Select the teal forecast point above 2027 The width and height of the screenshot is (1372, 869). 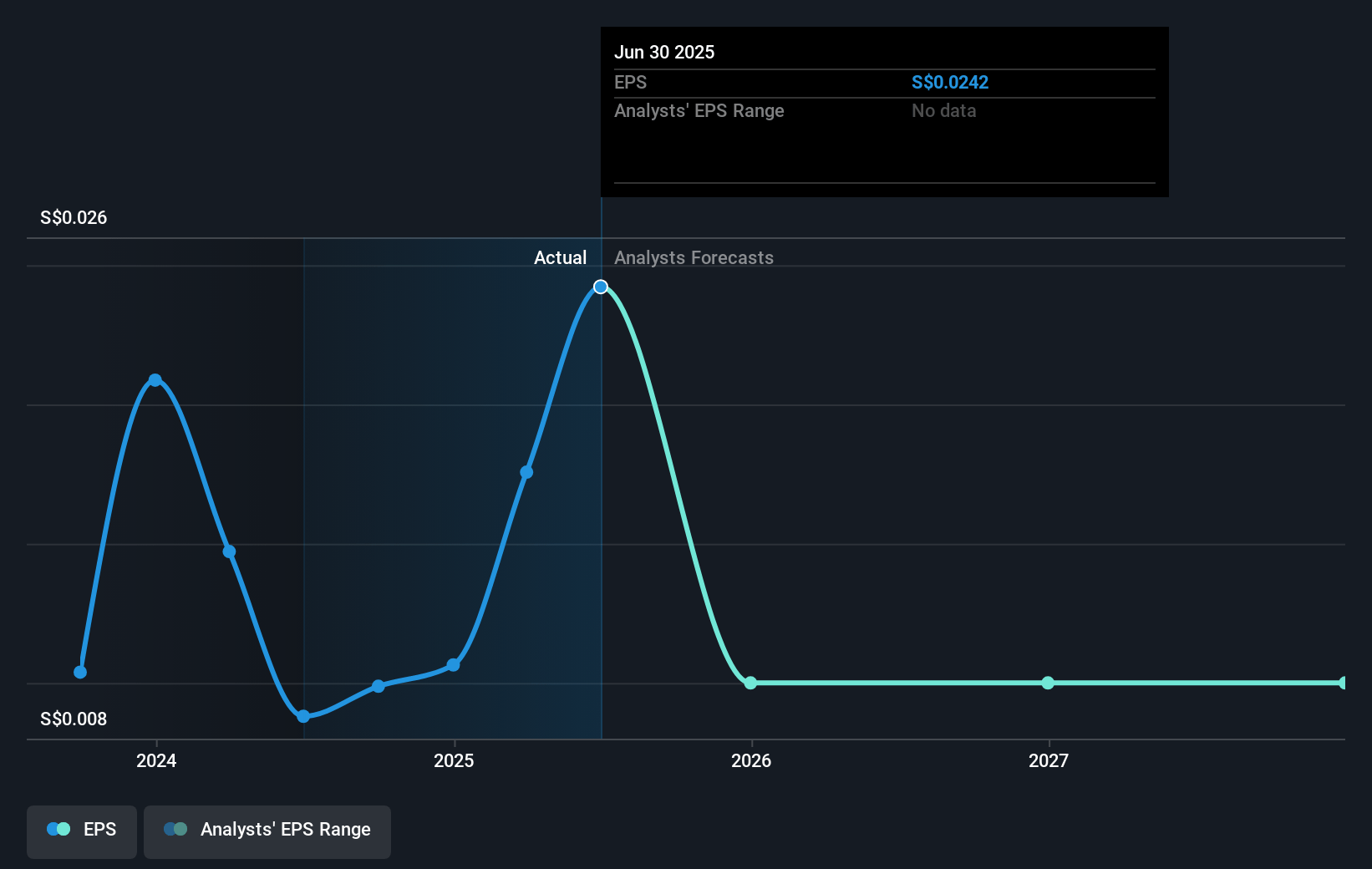(1048, 683)
